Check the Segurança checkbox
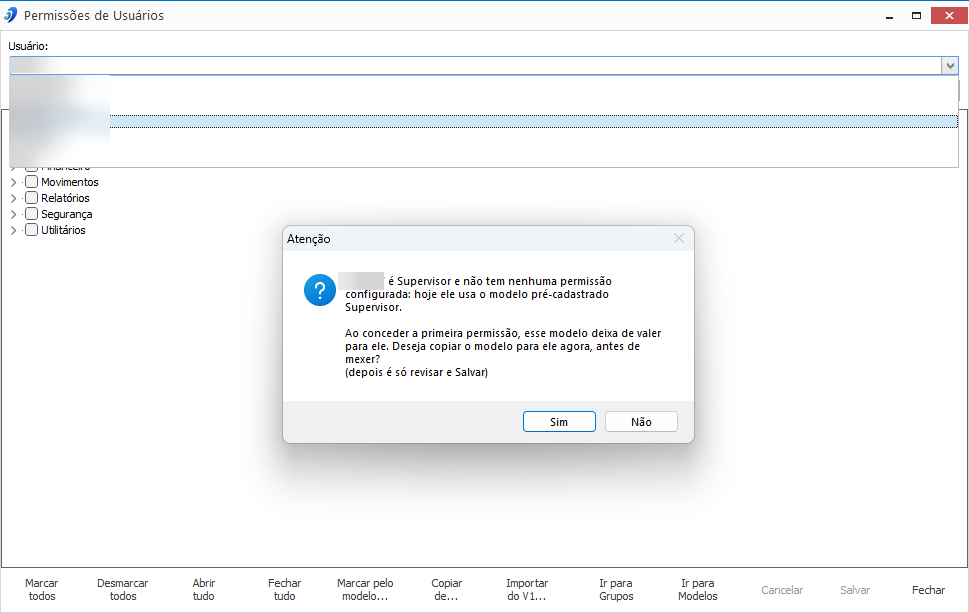 tap(32, 214)
